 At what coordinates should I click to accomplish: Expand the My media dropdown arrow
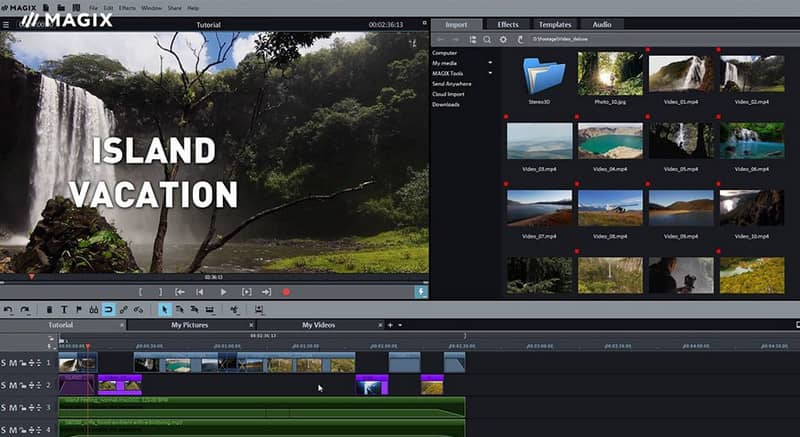(x=490, y=63)
